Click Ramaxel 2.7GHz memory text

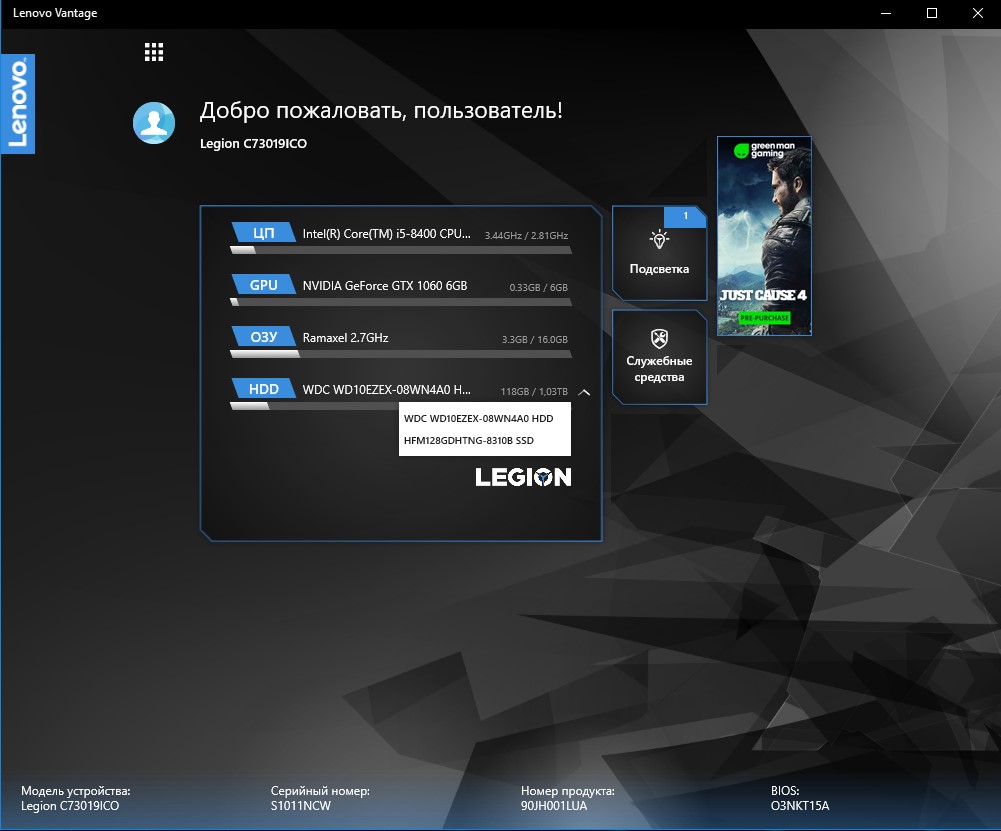click(345, 338)
